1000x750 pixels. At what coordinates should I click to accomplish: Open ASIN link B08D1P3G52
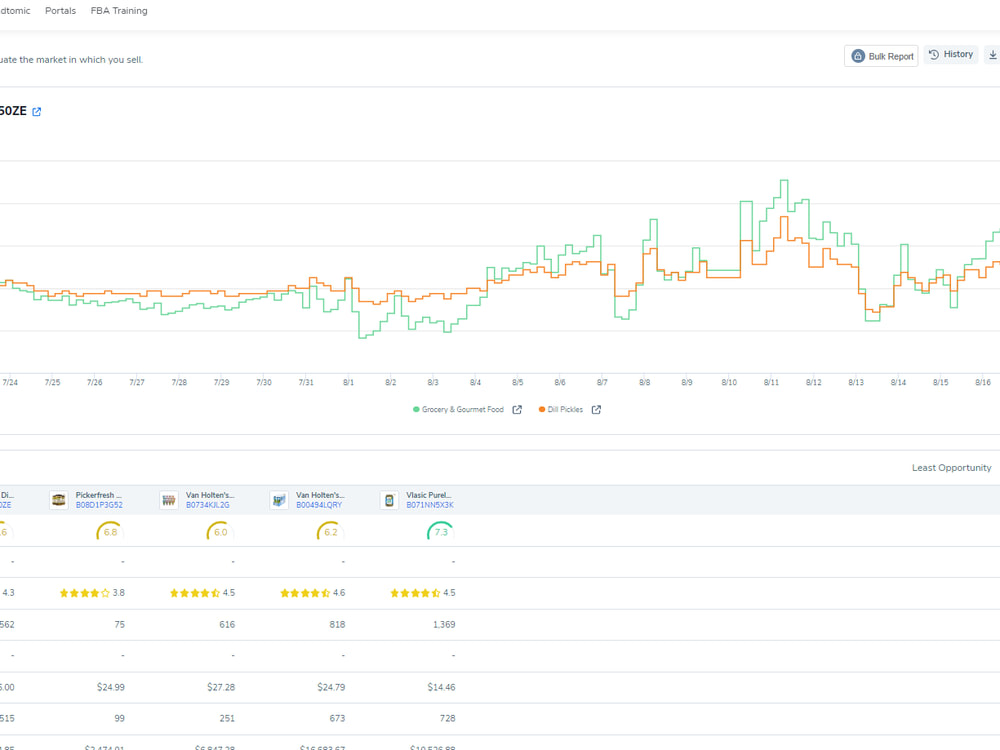click(x=99, y=505)
